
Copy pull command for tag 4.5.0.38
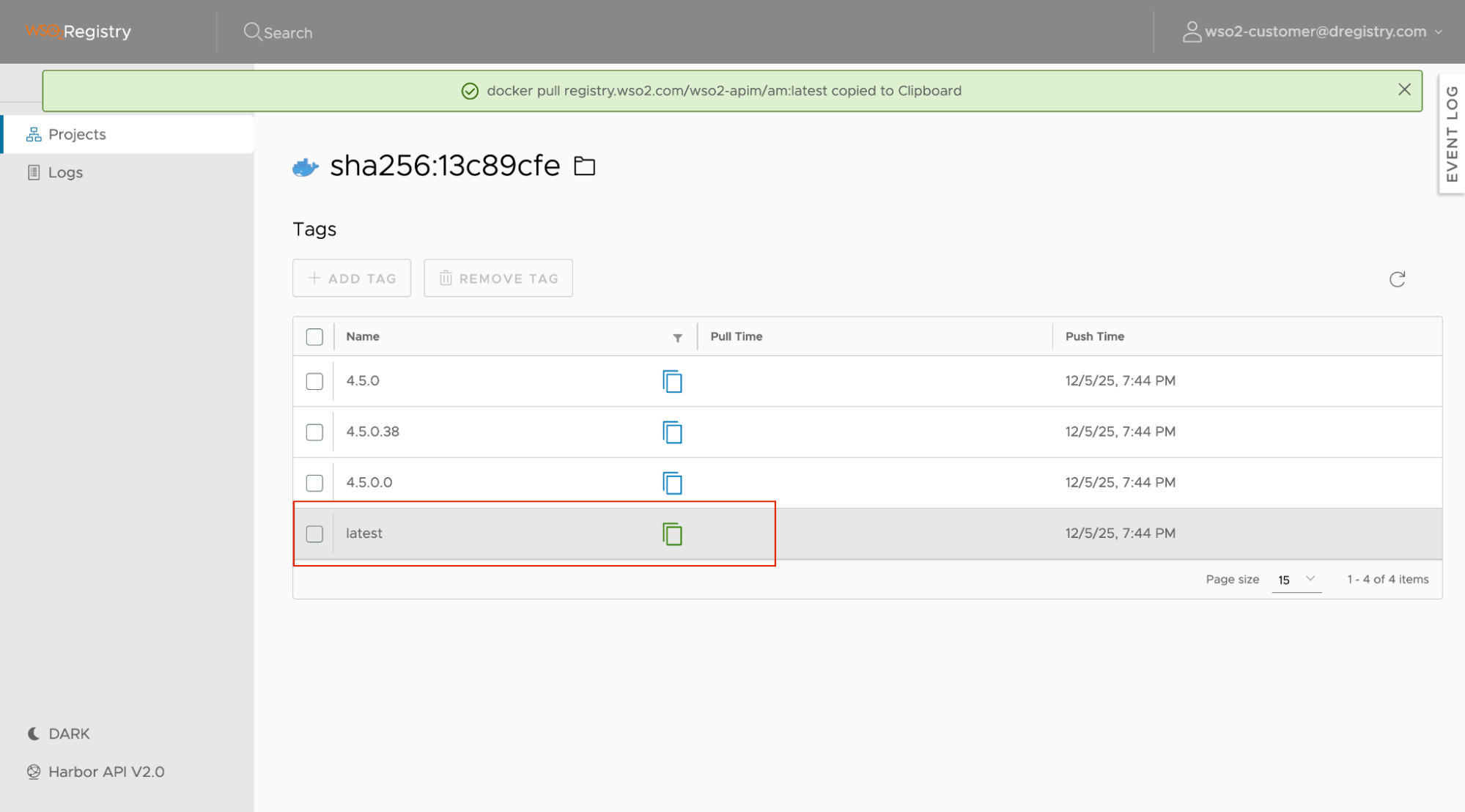[x=672, y=432]
